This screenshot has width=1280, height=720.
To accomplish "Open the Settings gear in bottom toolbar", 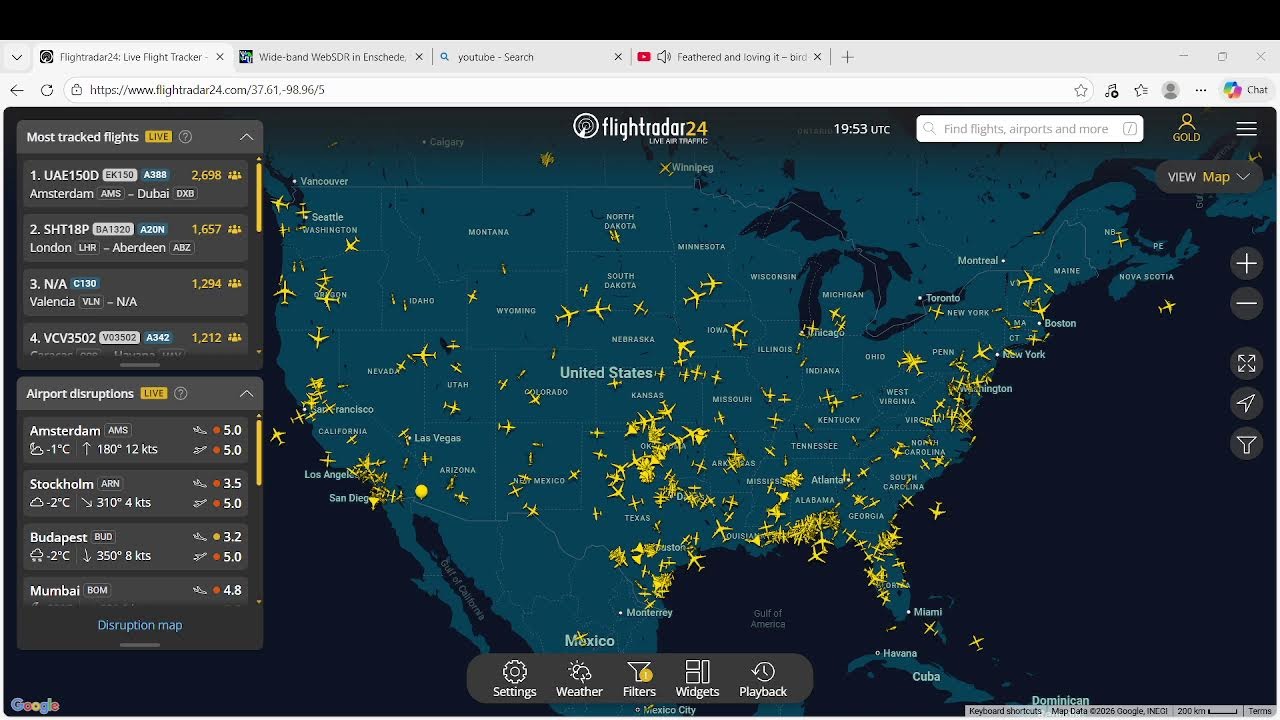I will pos(515,679).
